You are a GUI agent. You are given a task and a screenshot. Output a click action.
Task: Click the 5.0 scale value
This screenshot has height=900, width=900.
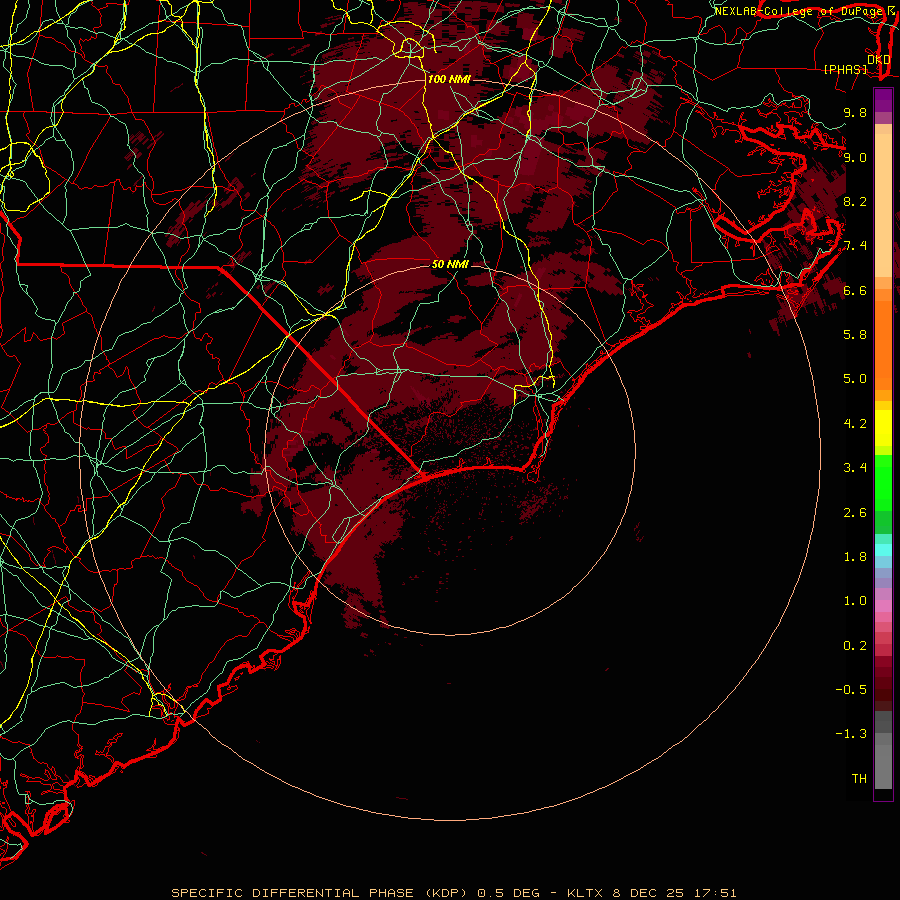pos(855,379)
